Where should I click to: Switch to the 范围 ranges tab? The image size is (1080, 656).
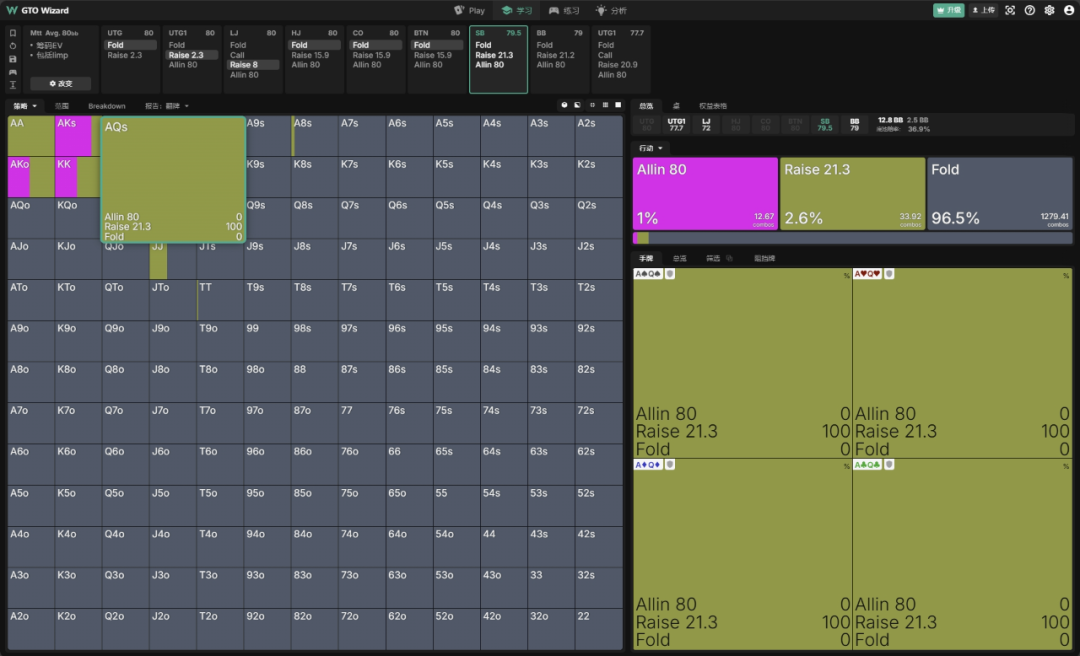pyautogui.click(x=62, y=106)
